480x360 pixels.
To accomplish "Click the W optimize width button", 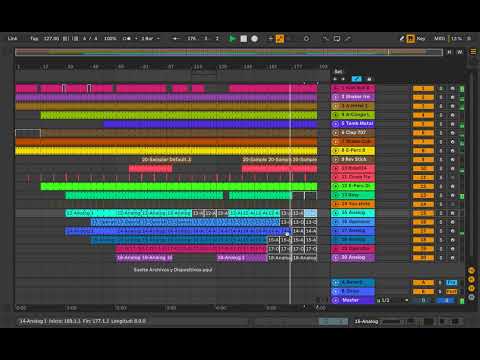I will pos(460,52).
